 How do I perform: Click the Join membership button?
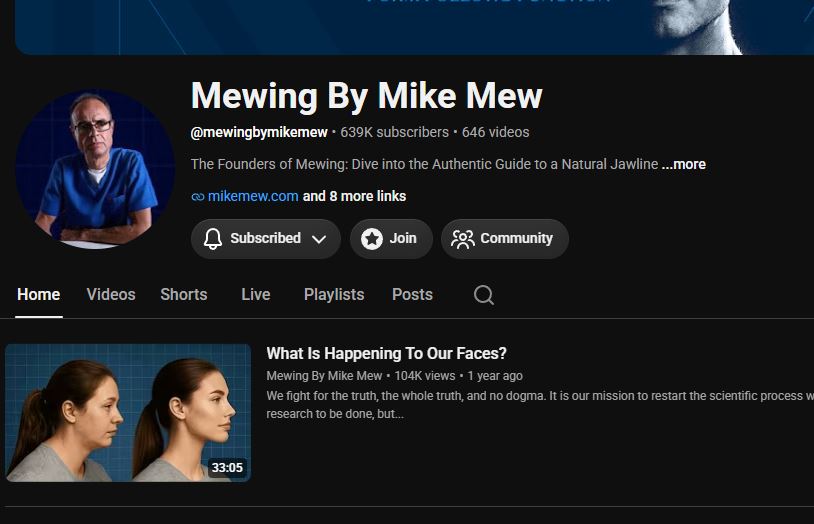coord(391,239)
